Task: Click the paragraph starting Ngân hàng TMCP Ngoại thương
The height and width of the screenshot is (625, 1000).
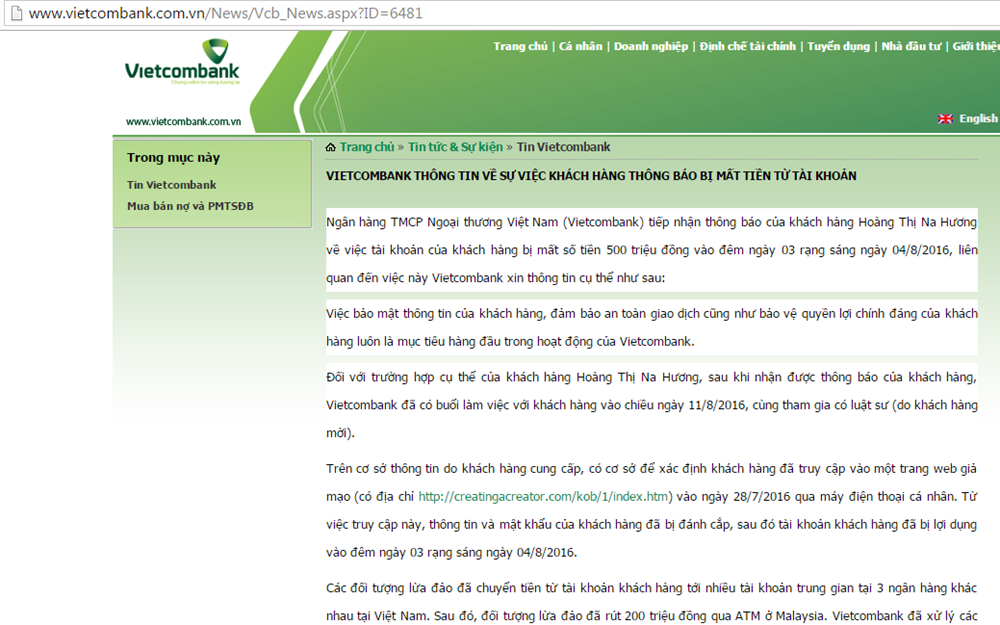Action: tap(652, 250)
